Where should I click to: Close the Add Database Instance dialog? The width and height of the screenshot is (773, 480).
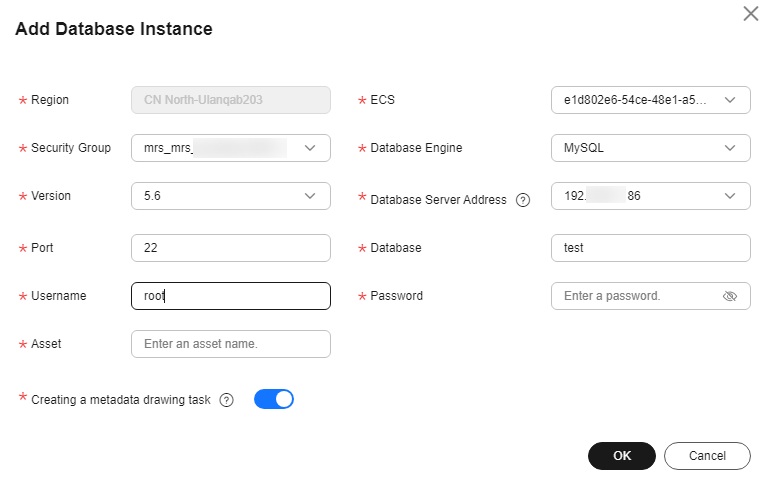750,14
